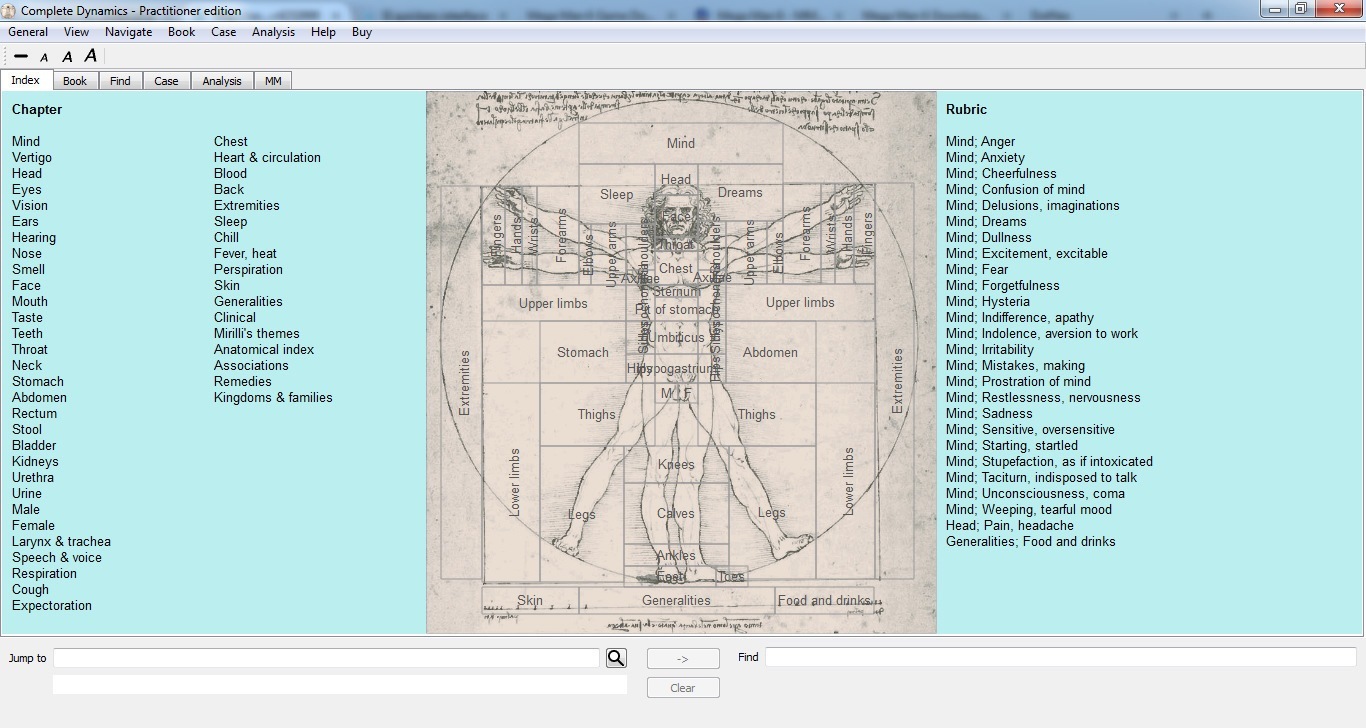
Task: Focus the Jump to input field
Action: [326, 658]
